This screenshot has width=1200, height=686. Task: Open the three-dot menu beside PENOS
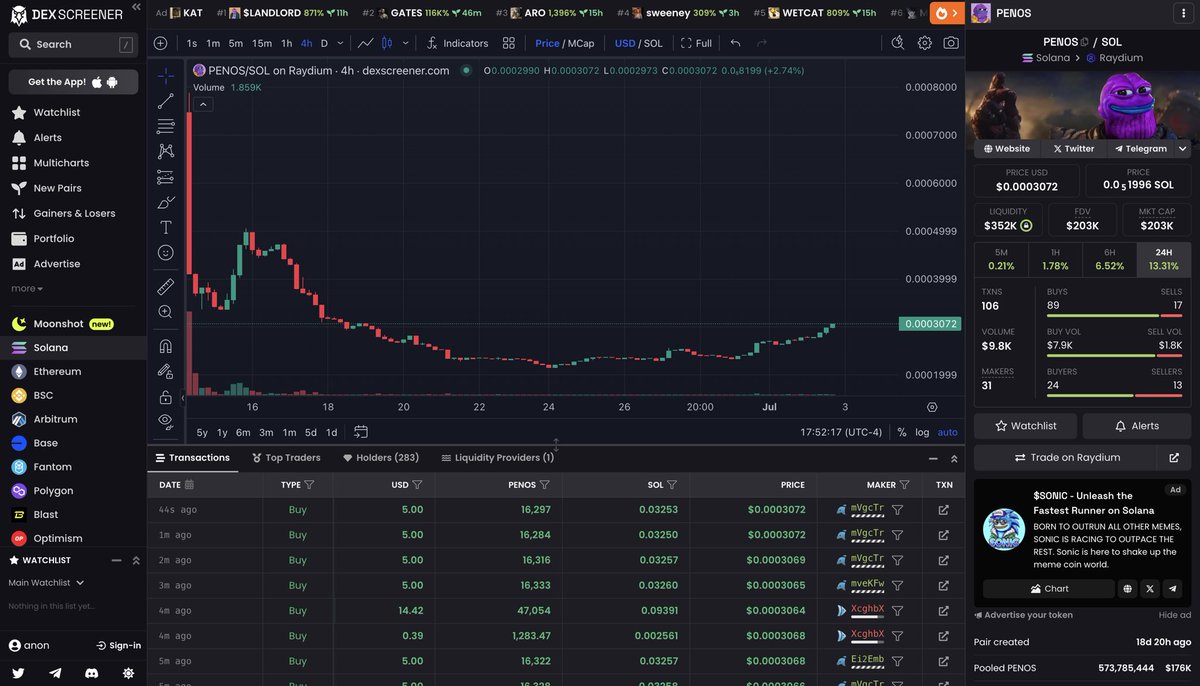(x=1182, y=13)
